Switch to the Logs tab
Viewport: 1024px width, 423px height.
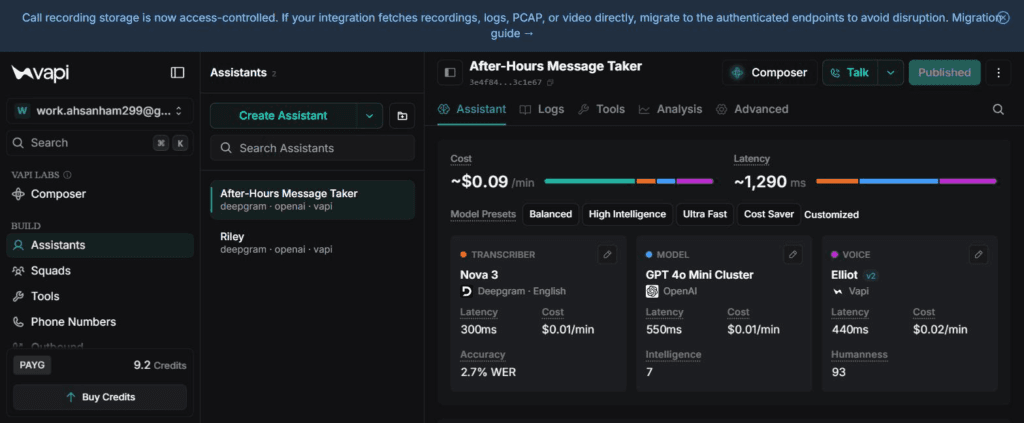pos(541,109)
